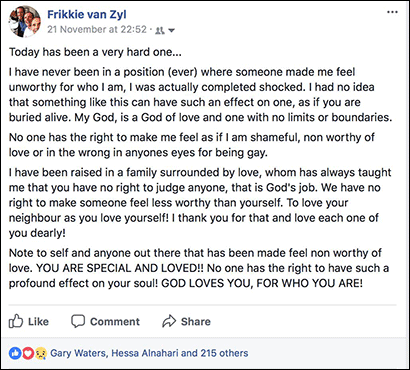Screen dimensions: 410x370
Task: Click the paragraph beginning 'Note to self'
Action: tap(199, 268)
